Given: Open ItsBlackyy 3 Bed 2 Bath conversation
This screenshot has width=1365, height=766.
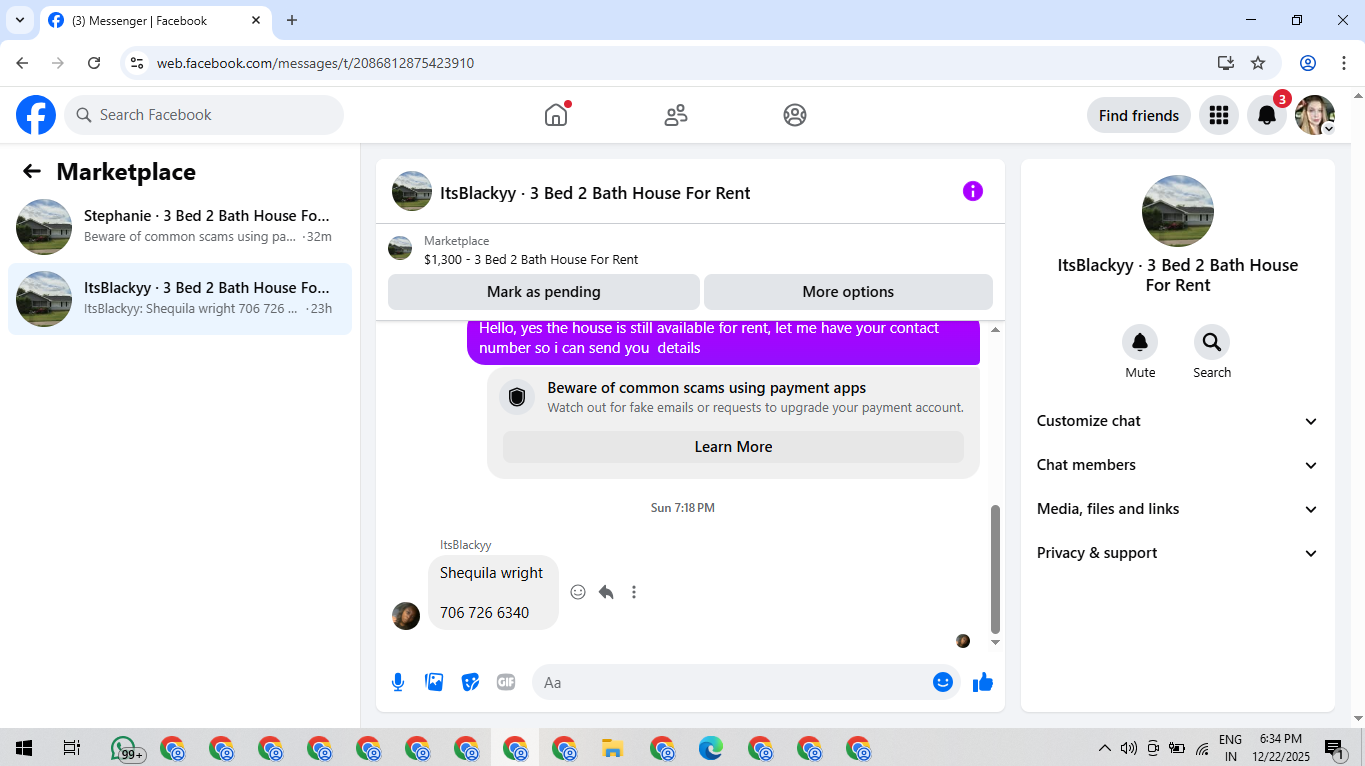Looking at the screenshot, I should (180, 299).
